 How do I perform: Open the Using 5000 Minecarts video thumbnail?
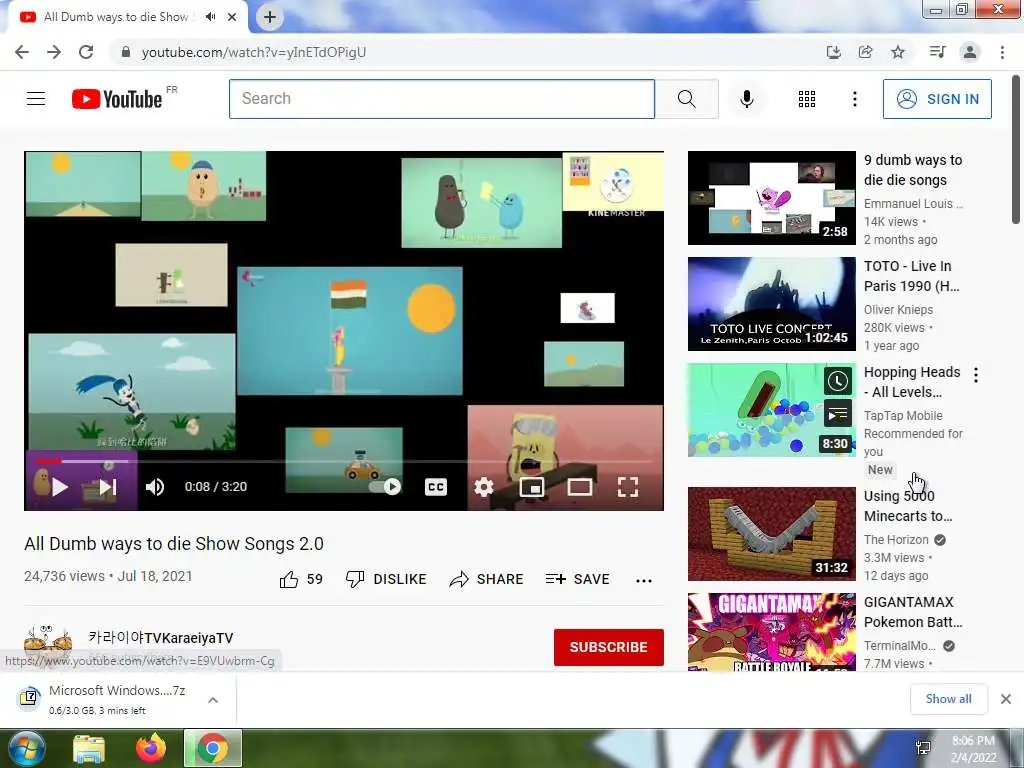pos(771,534)
